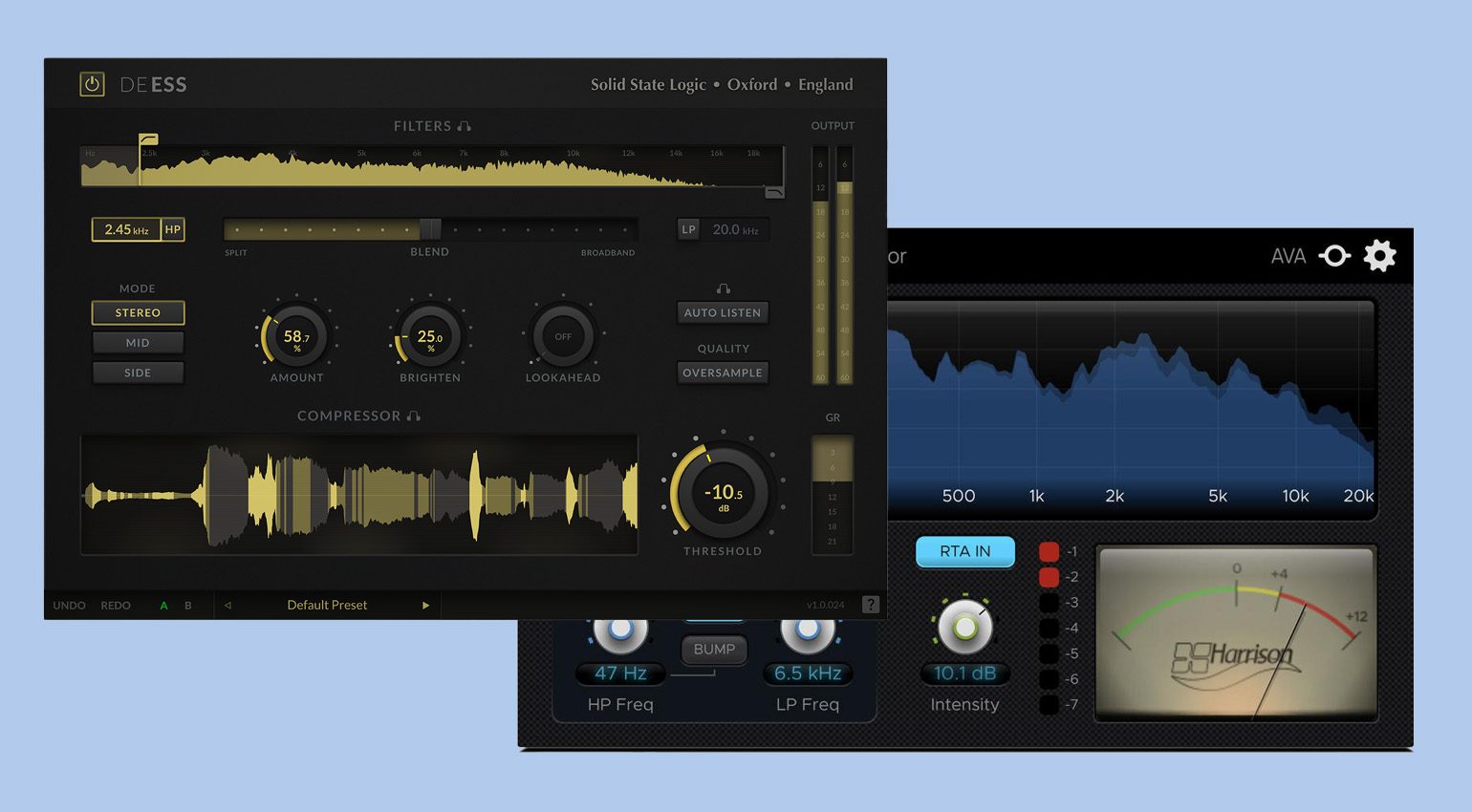Go to previous preset with left arrow

tap(227, 606)
